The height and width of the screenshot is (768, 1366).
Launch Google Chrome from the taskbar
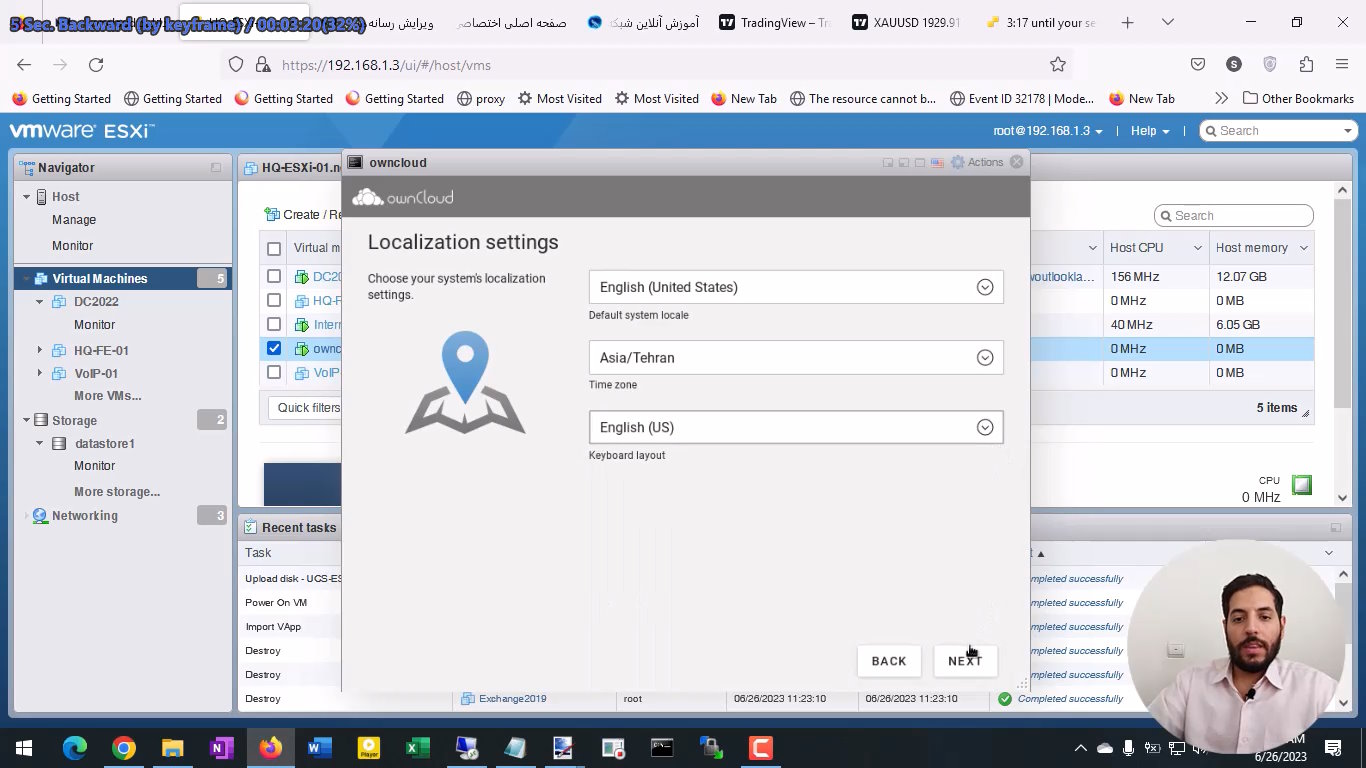click(x=124, y=748)
